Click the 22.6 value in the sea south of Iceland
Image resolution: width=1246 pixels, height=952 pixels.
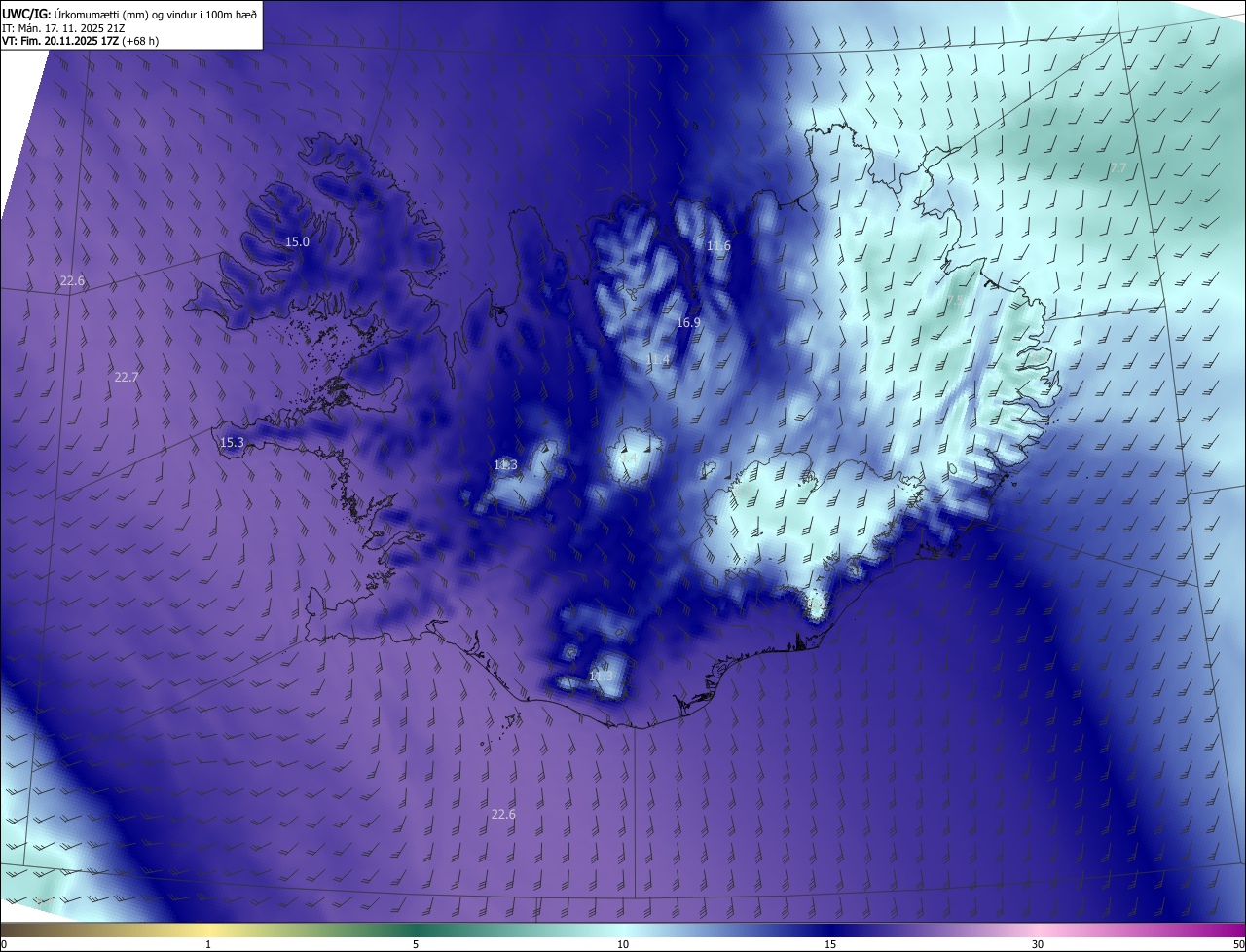point(503,814)
